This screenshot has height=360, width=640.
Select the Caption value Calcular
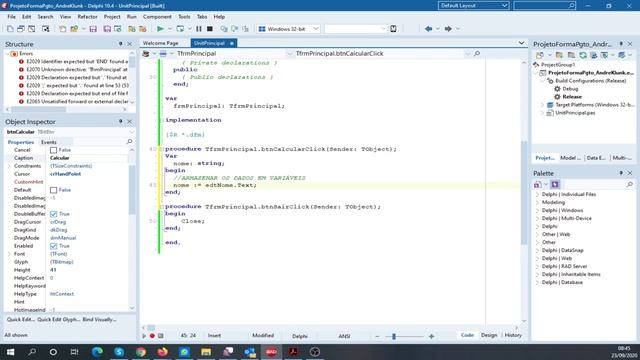click(60, 158)
